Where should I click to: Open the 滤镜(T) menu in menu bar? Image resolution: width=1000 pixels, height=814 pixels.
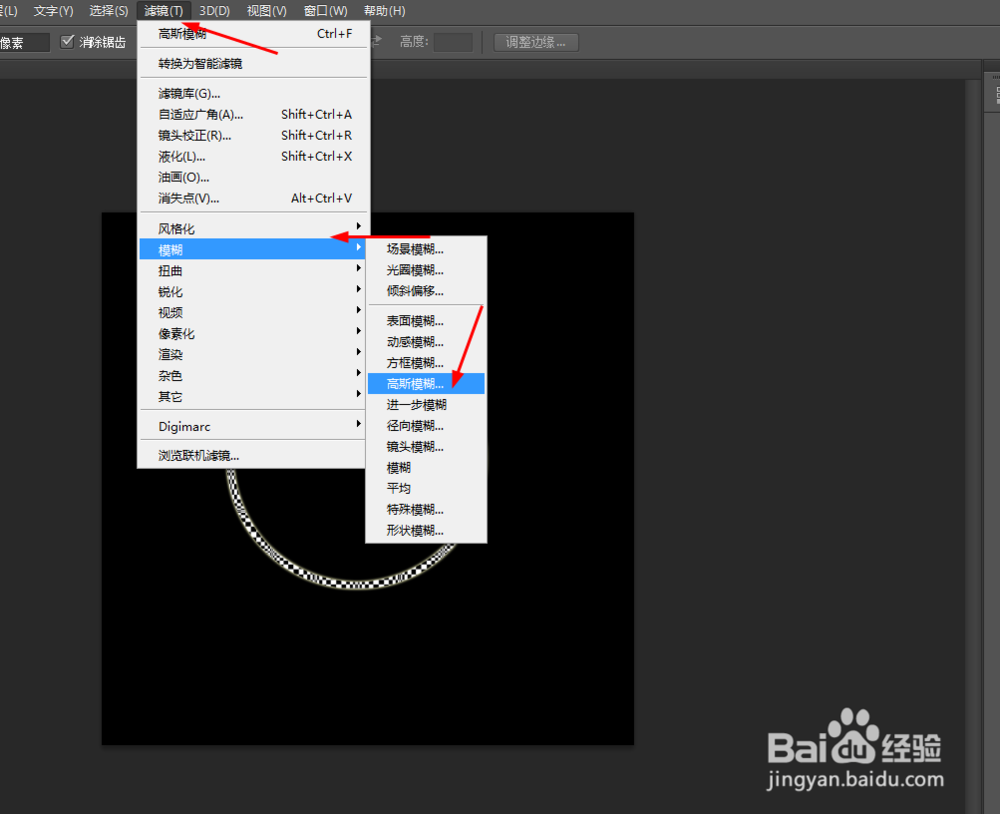click(x=163, y=11)
